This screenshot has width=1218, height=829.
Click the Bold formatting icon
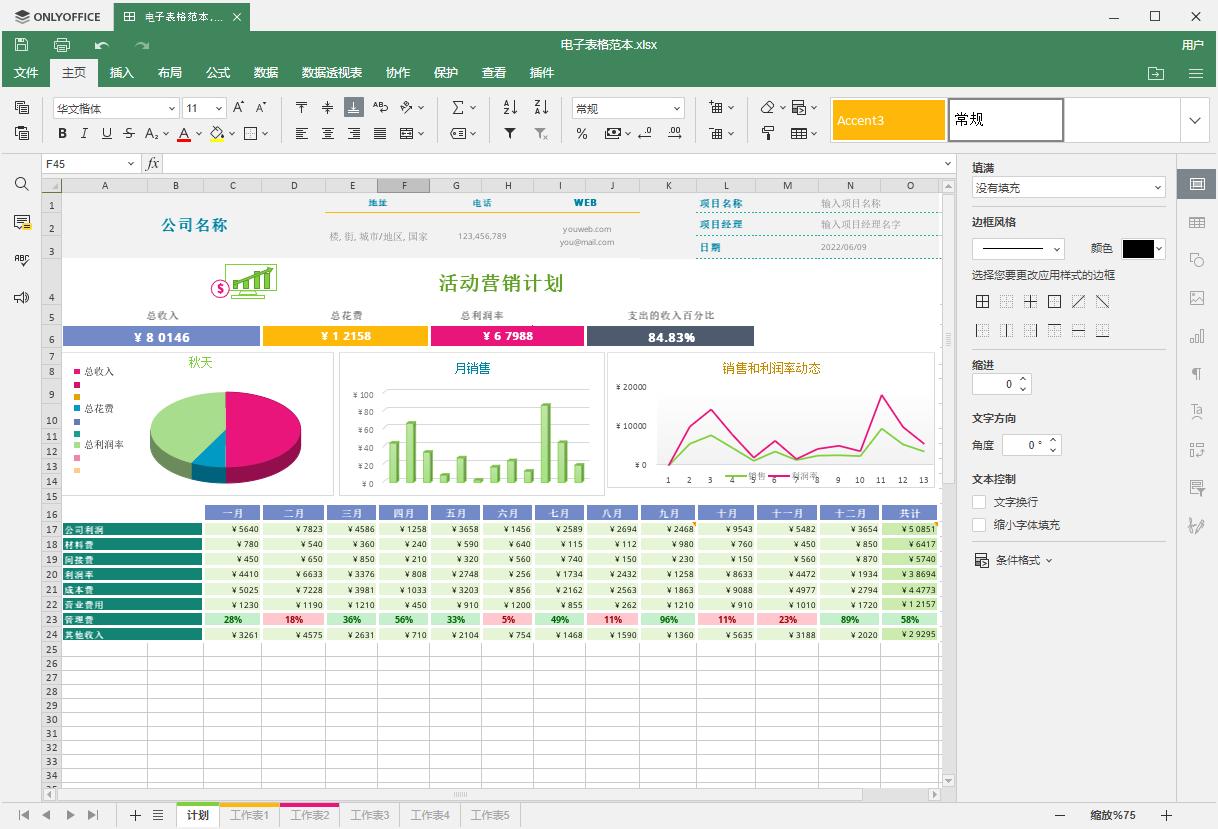[x=62, y=133]
